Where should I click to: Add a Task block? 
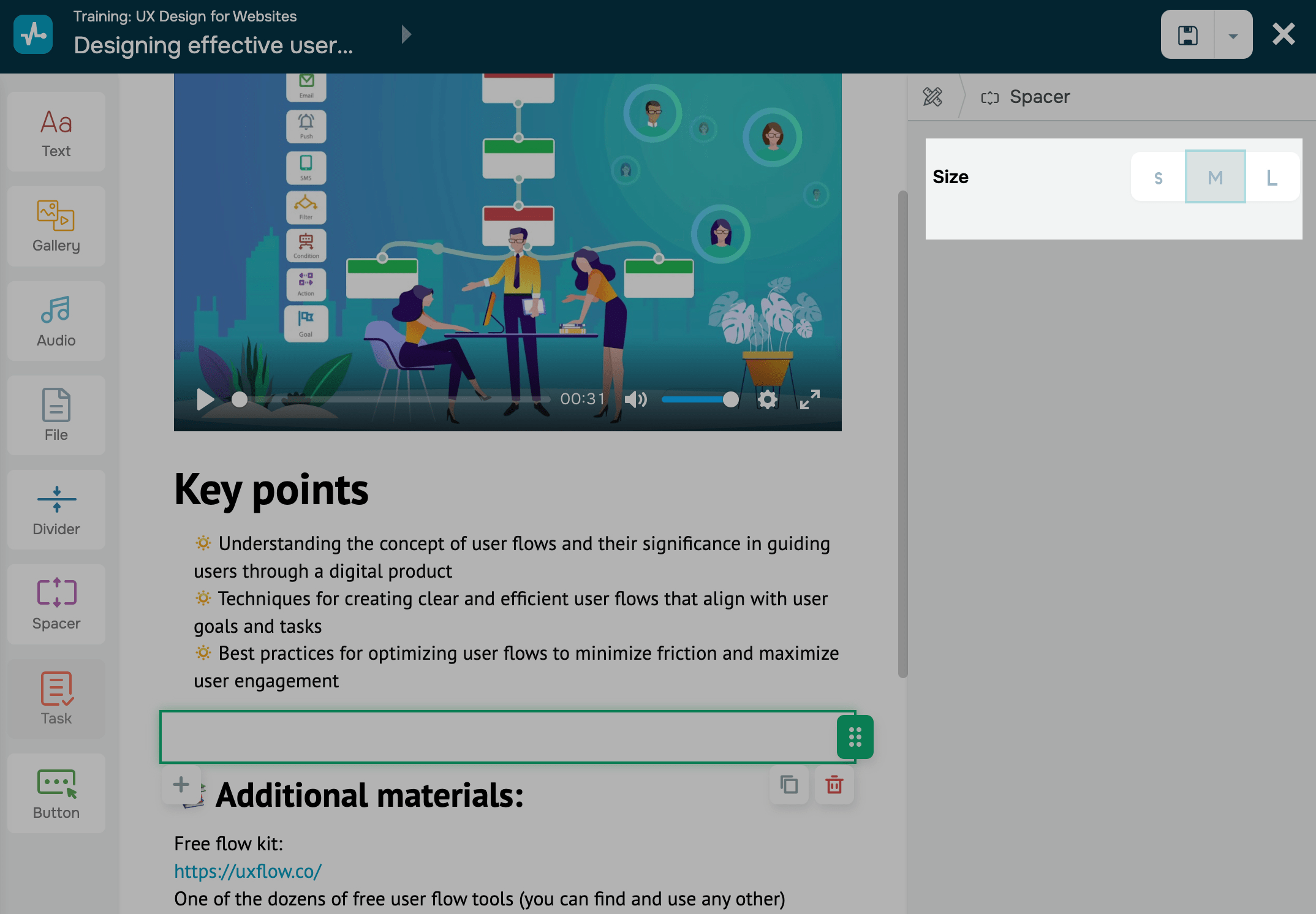[x=56, y=698]
